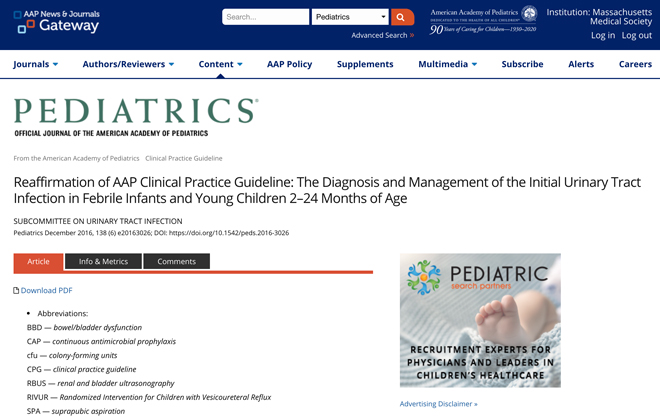Go to Careers

635,64
